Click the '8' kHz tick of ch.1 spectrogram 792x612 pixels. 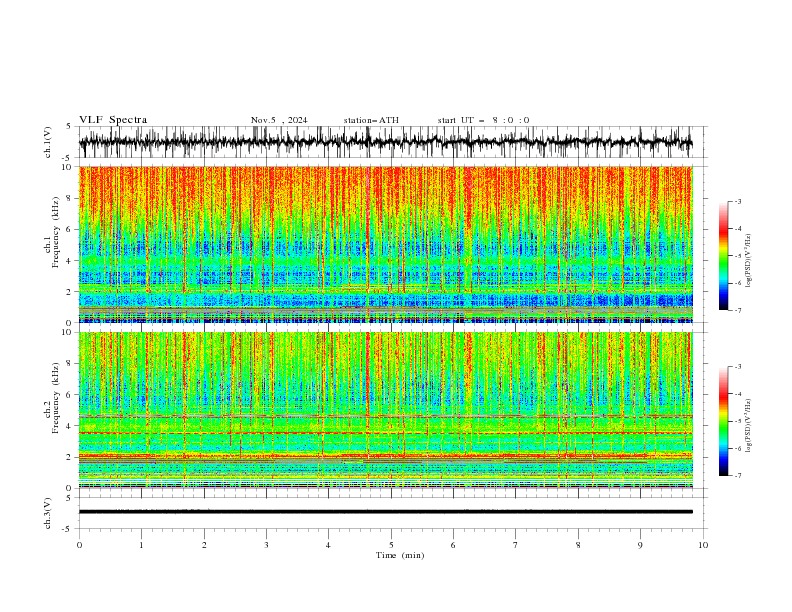click(70, 198)
